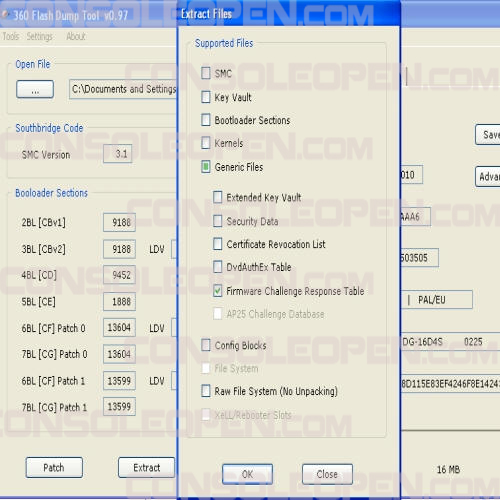500x500 pixels.
Task: Check the Extended Key Vault option
Action: 218,197
